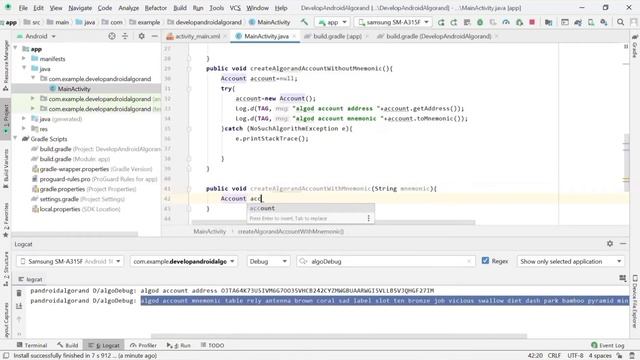Switch to build.gradle (:app) tab
640x360 pixels.
tap(336, 36)
